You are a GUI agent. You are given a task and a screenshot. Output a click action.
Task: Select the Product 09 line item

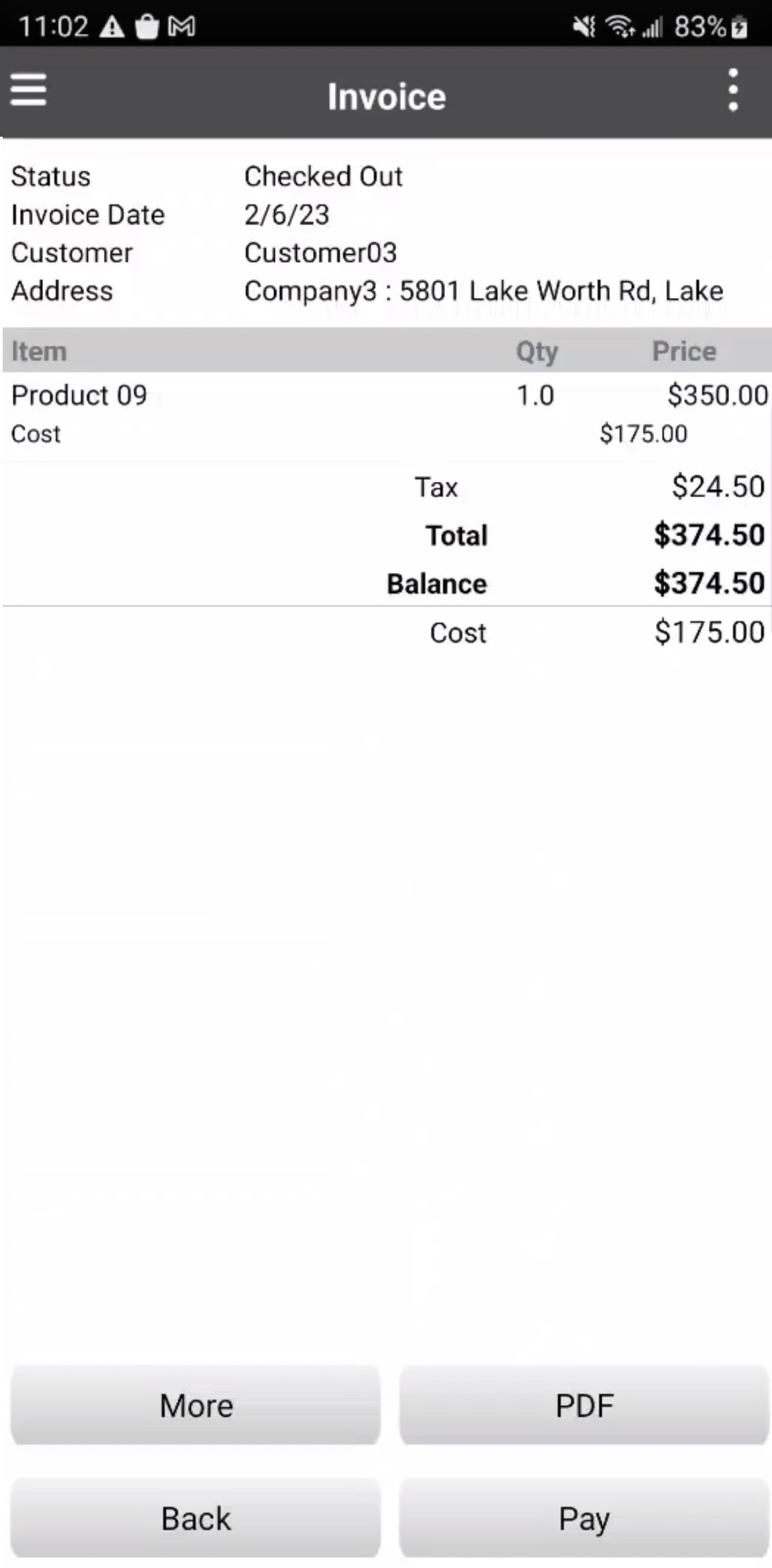coord(79,395)
